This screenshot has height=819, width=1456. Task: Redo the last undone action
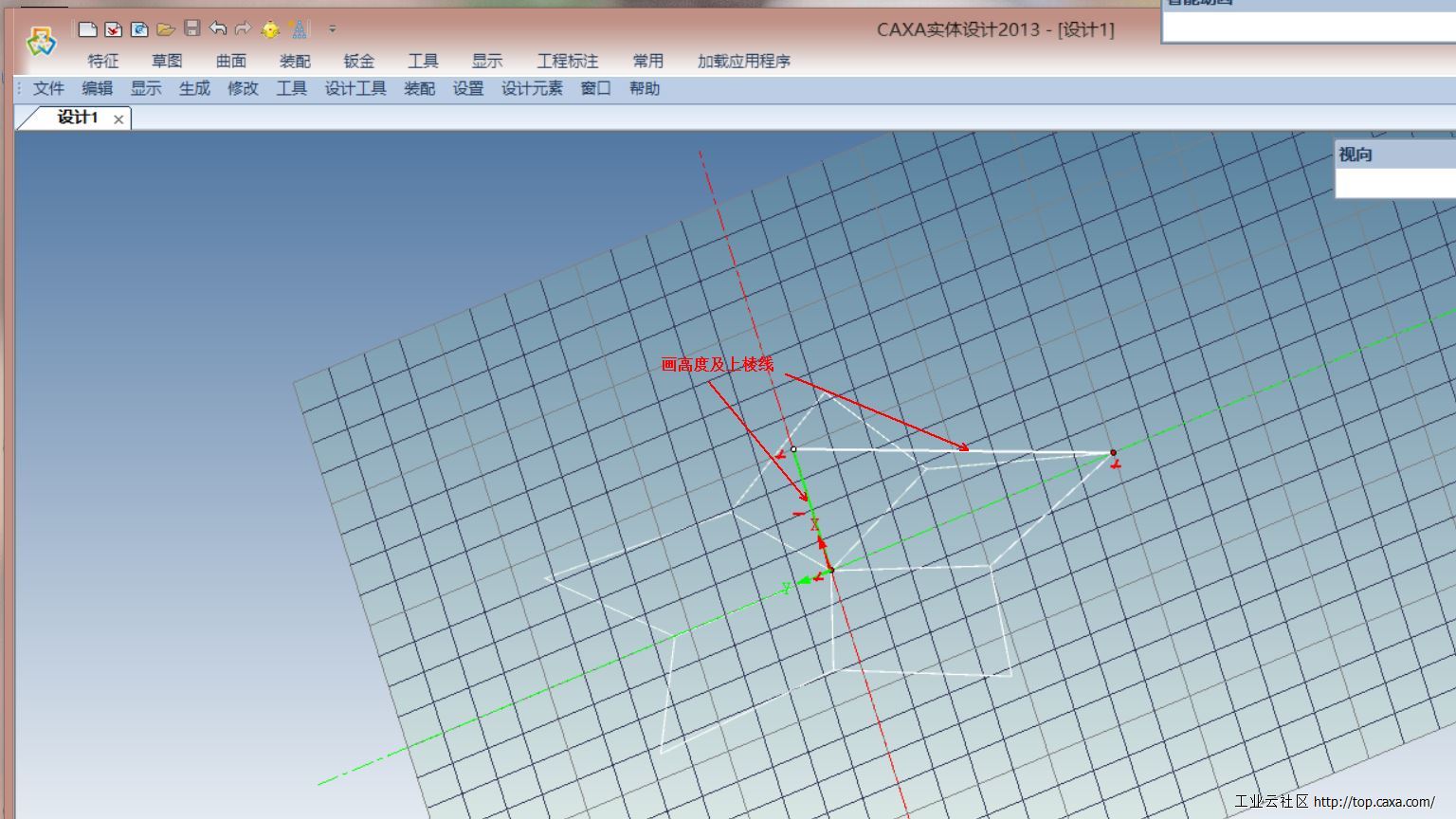pos(244,29)
